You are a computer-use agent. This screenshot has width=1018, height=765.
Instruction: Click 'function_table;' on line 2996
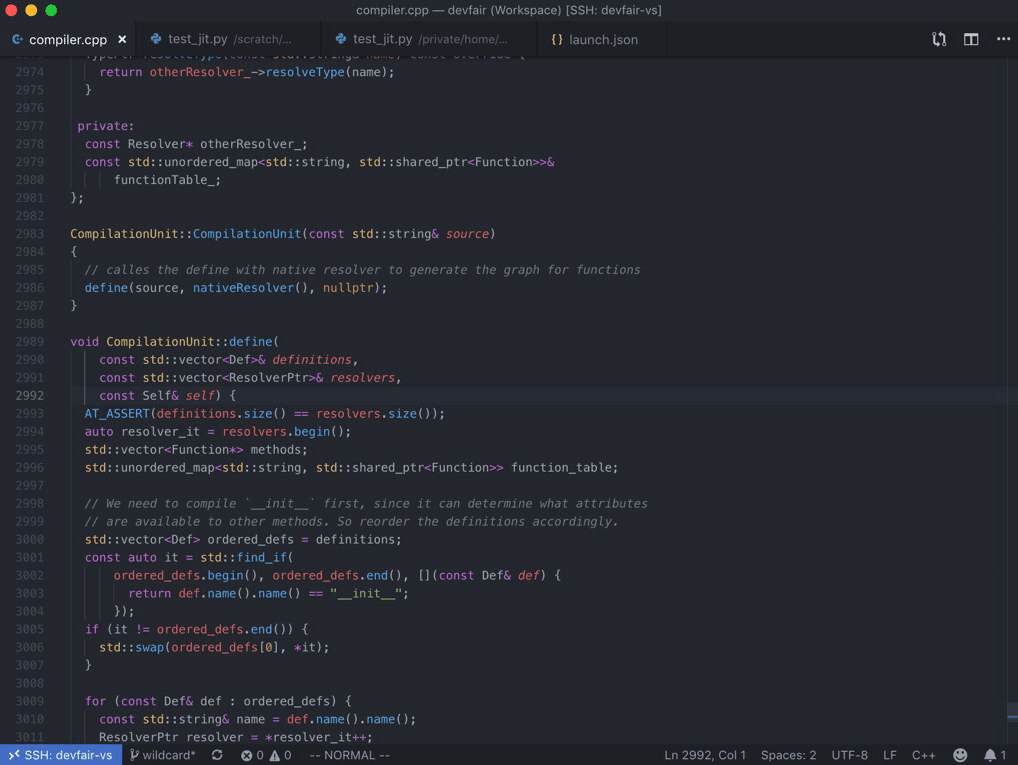(564, 468)
